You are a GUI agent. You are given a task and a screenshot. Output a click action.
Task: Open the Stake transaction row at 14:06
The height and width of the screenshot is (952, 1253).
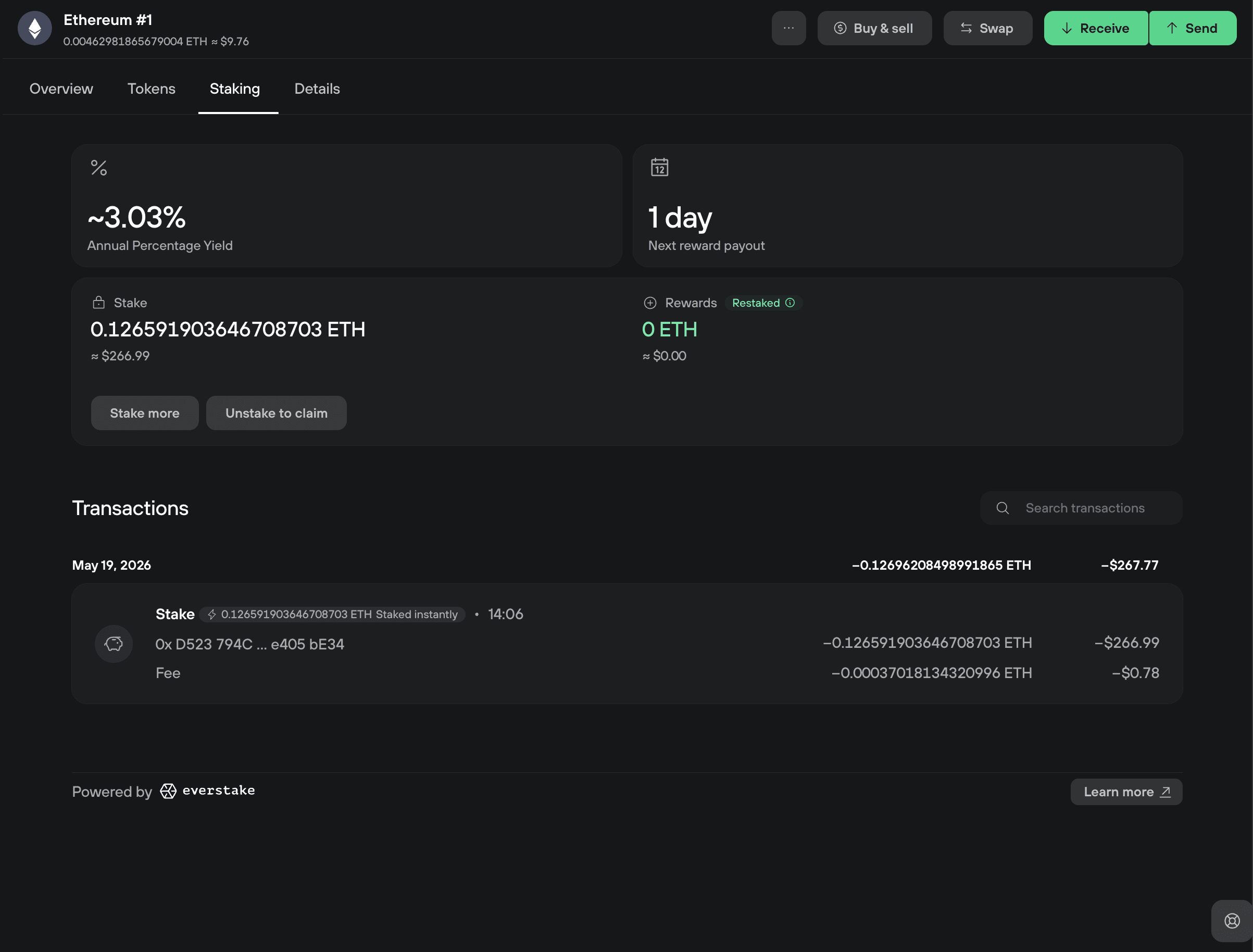pos(627,644)
